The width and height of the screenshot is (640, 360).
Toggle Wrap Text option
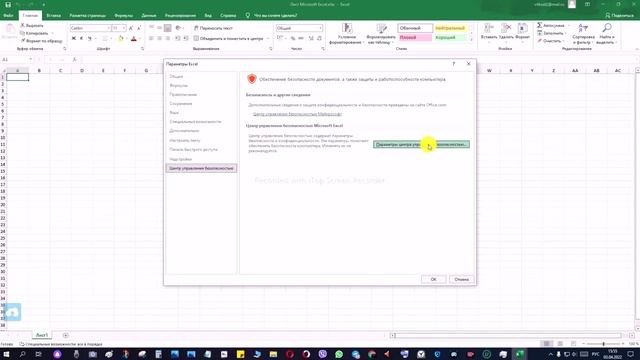click(213, 28)
